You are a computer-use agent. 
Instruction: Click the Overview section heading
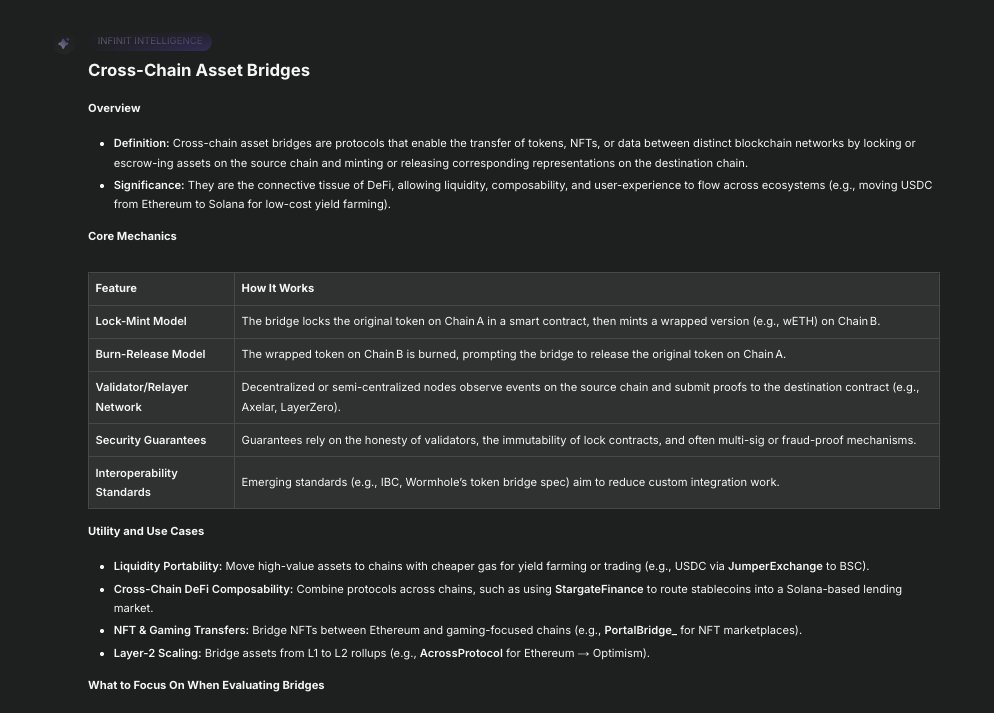(x=114, y=108)
